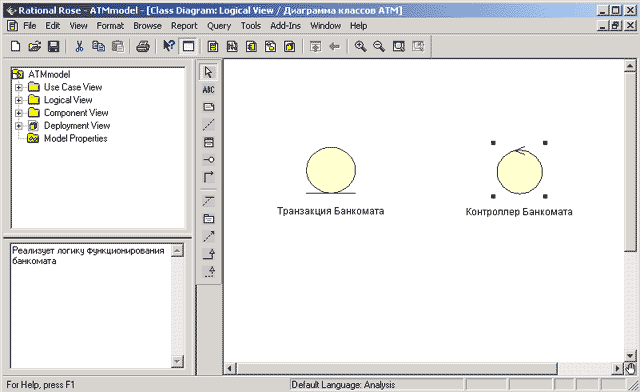Print the diagram with printer icon
The image size is (640, 392).
pos(143,46)
